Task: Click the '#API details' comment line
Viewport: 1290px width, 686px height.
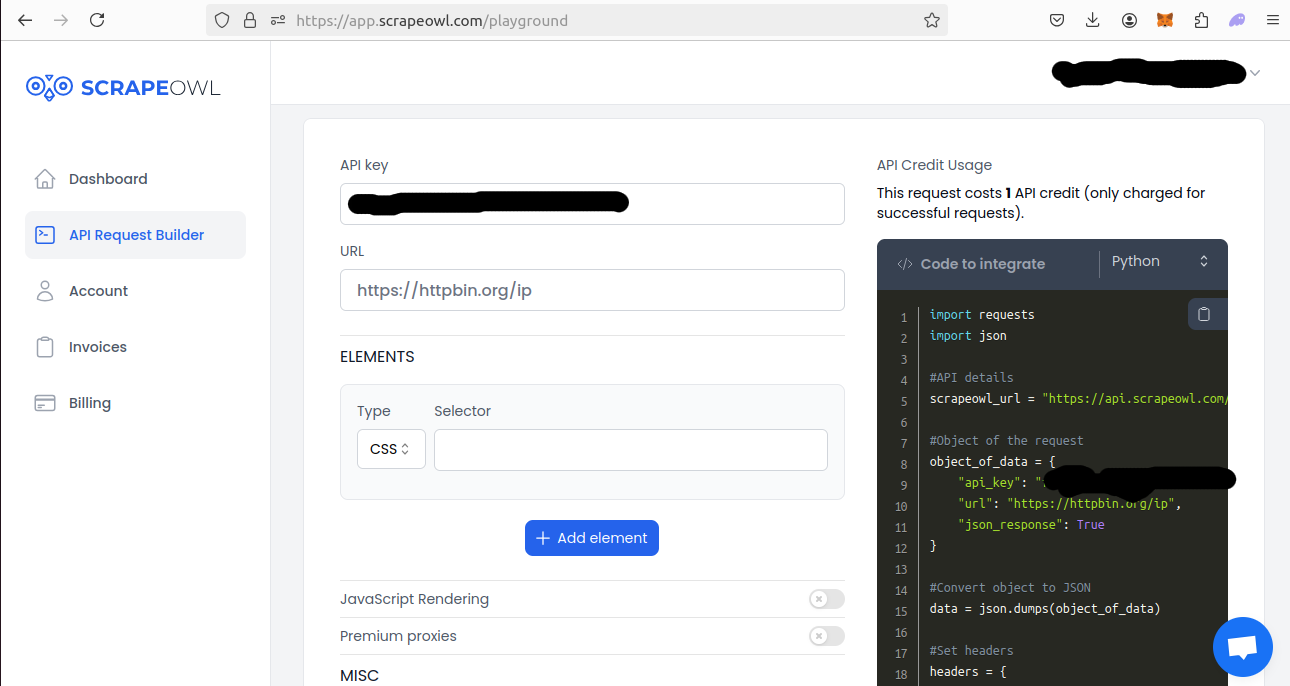Action: (971, 377)
